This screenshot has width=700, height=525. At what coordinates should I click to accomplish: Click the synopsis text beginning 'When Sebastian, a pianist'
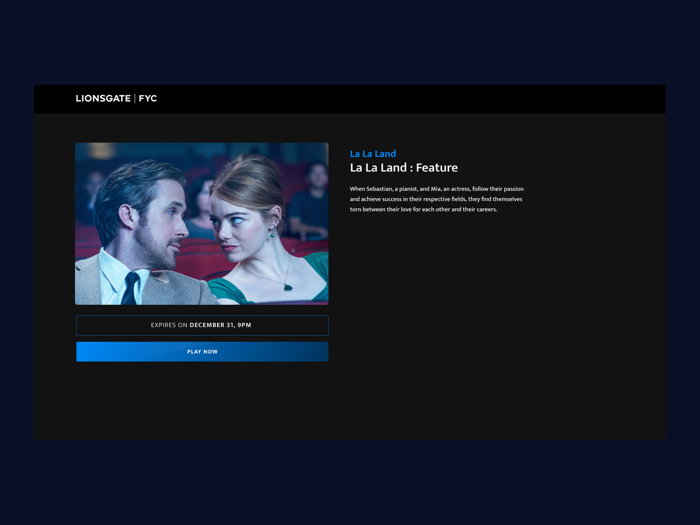[x=437, y=199]
